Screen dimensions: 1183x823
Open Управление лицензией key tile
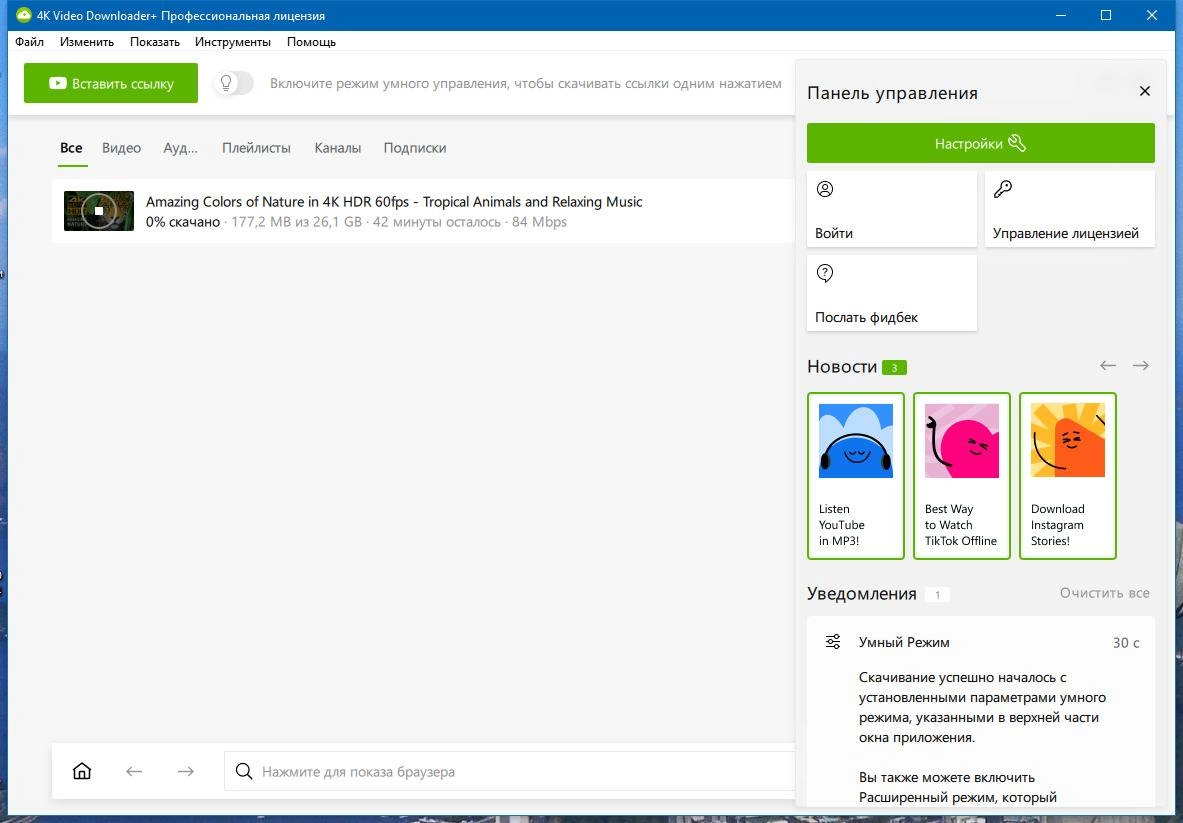(x=1069, y=209)
